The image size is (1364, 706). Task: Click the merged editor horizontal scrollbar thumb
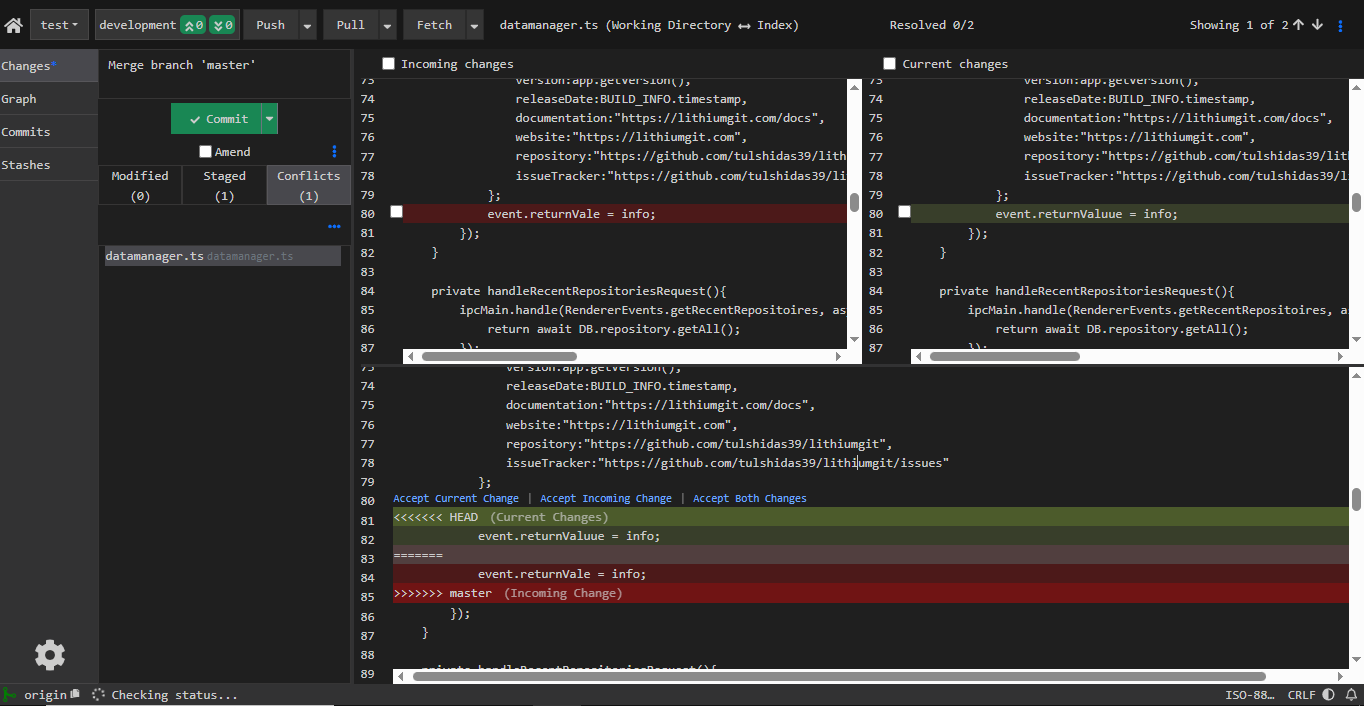[x=839, y=676]
